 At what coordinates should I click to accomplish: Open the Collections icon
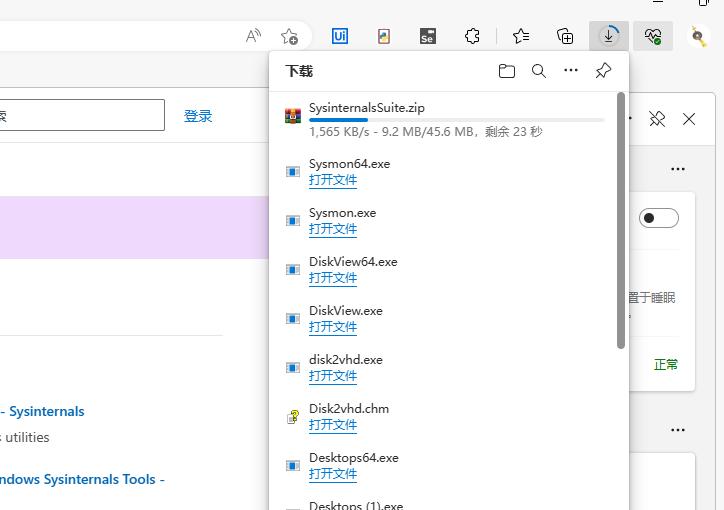point(565,36)
